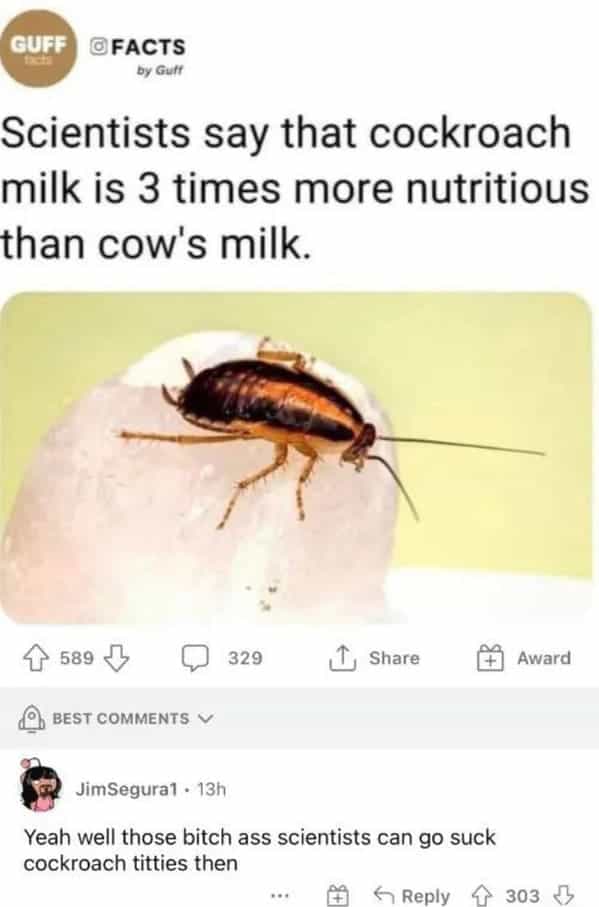Open JimSegura1's profile username
Screen dimensions: 599x907
[x=126, y=788]
